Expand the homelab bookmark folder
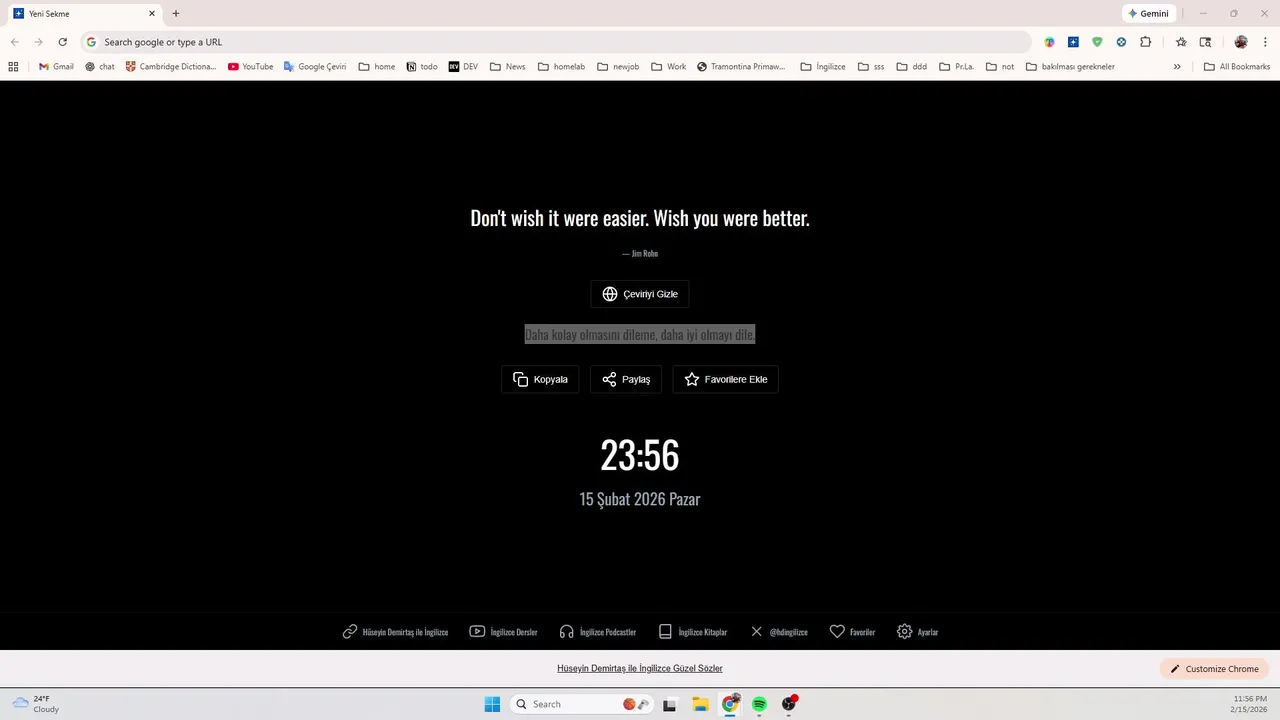This screenshot has height=720, width=1280. tap(561, 67)
